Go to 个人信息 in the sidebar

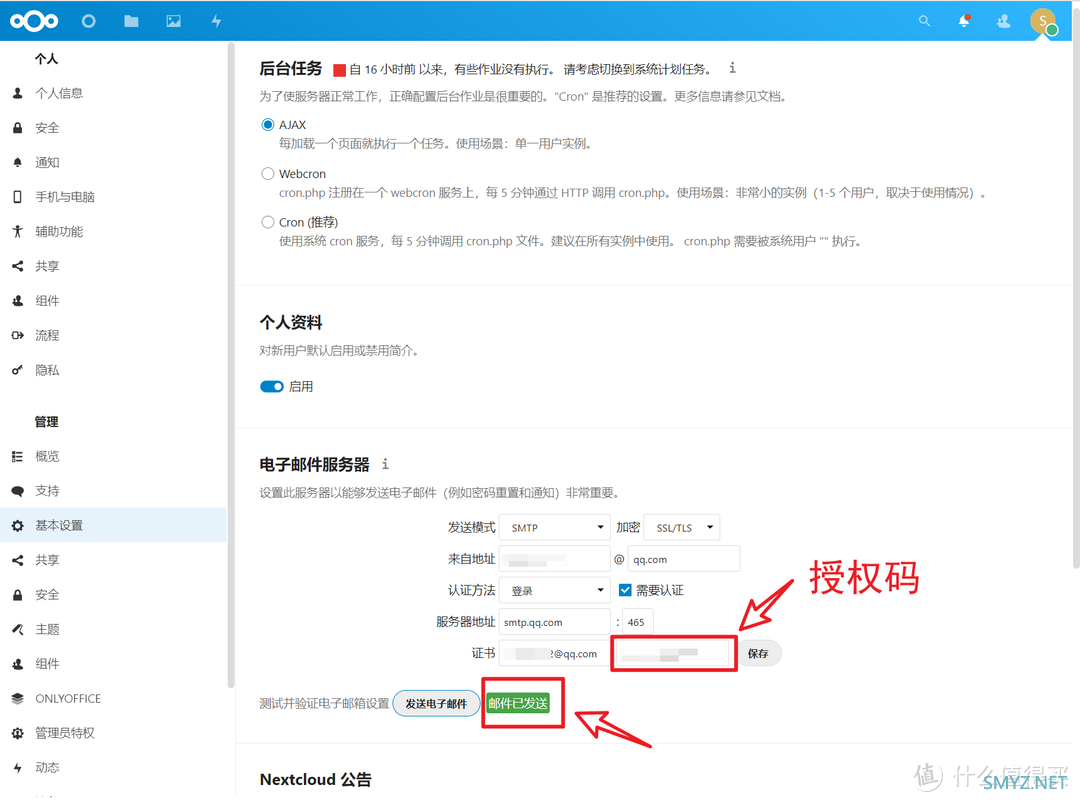click(x=59, y=93)
